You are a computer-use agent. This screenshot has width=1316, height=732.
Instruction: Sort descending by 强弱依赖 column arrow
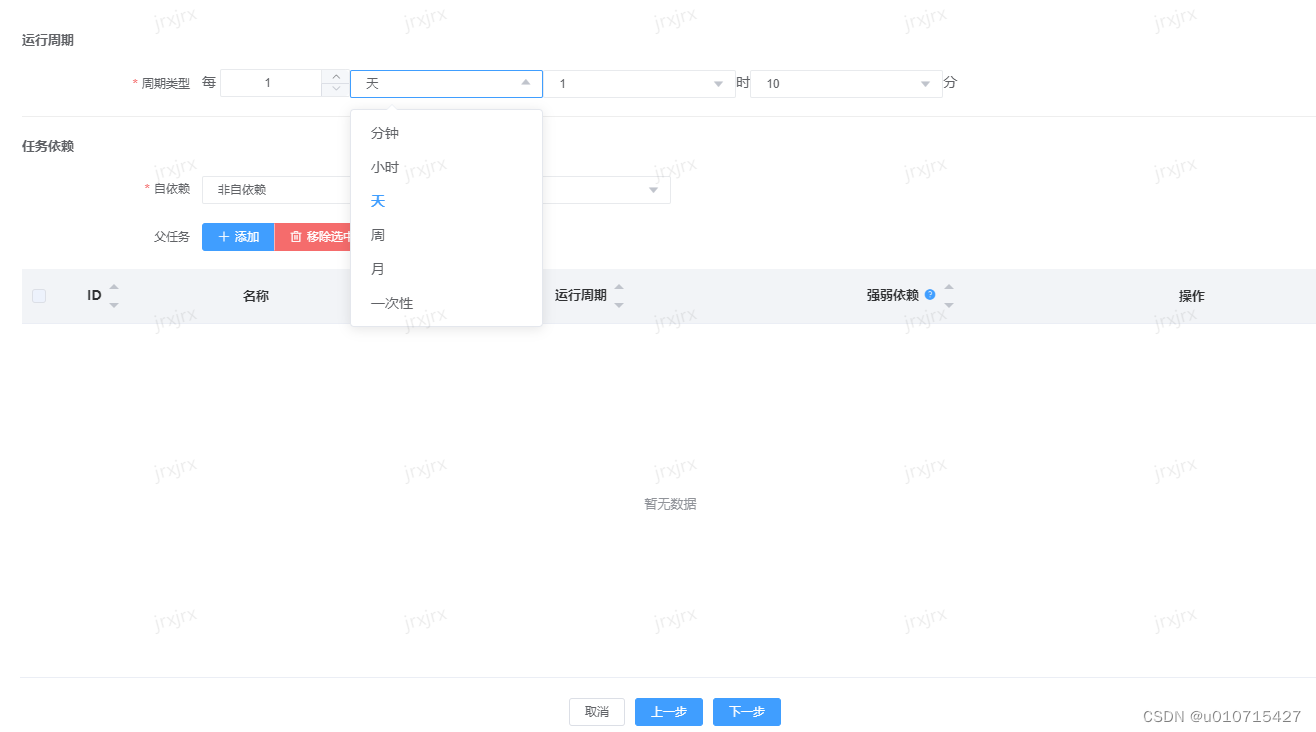pyautogui.click(x=949, y=304)
